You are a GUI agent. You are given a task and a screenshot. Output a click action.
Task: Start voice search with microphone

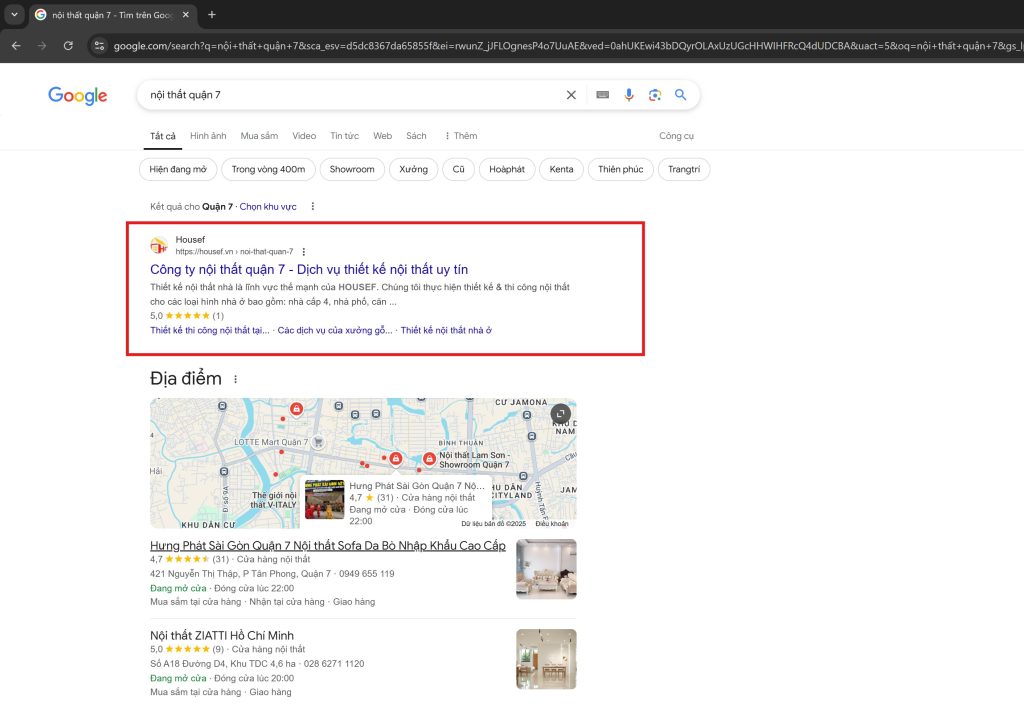coord(629,95)
